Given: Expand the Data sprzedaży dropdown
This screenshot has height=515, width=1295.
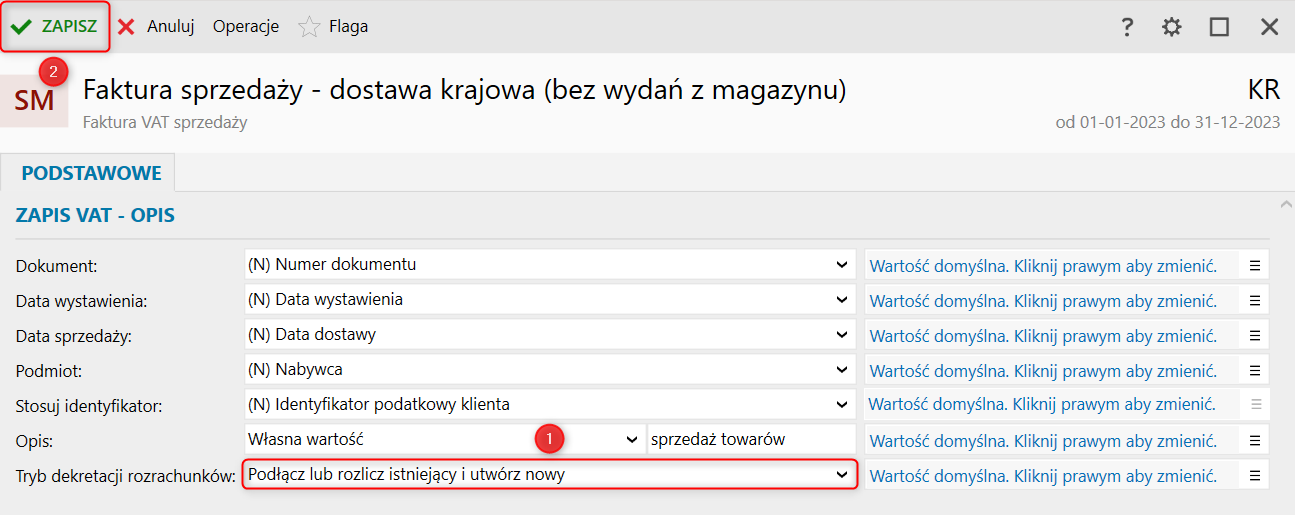Looking at the screenshot, I should [841, 334].
